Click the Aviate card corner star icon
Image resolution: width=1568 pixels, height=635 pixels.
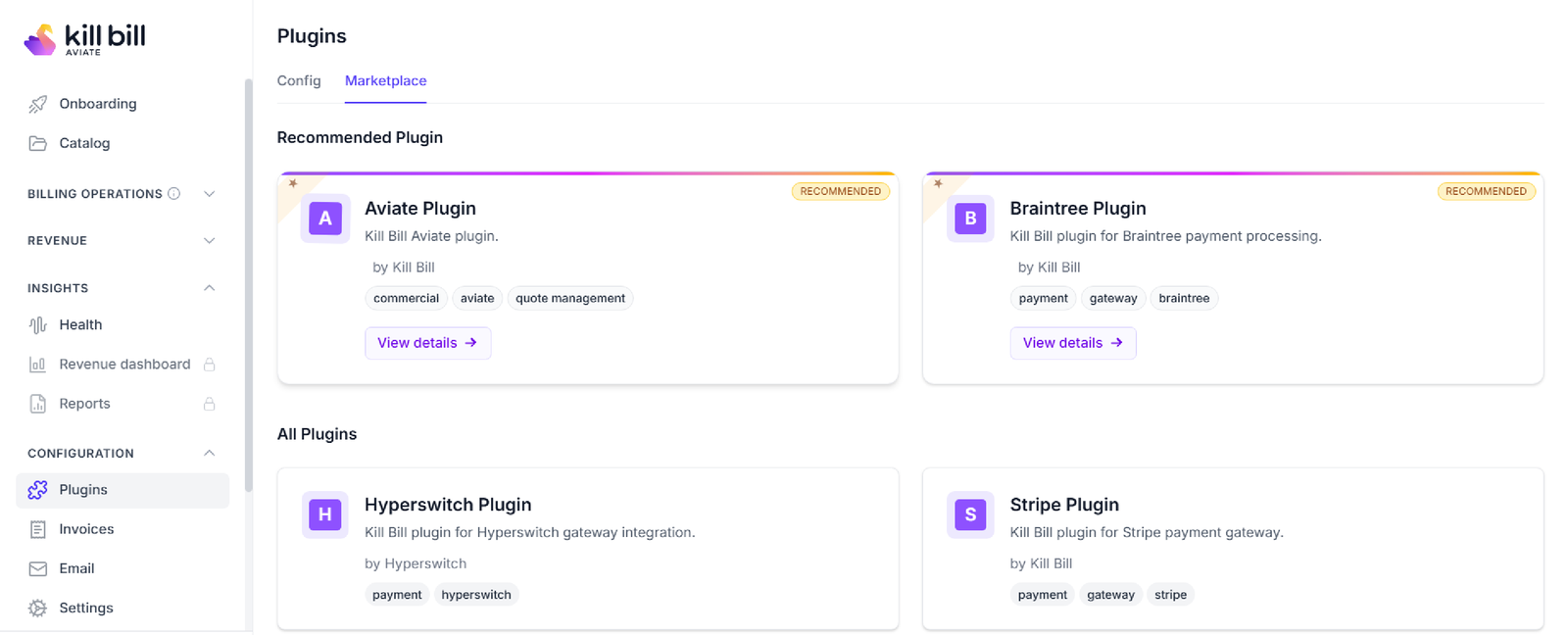click(x=293, y=183)
